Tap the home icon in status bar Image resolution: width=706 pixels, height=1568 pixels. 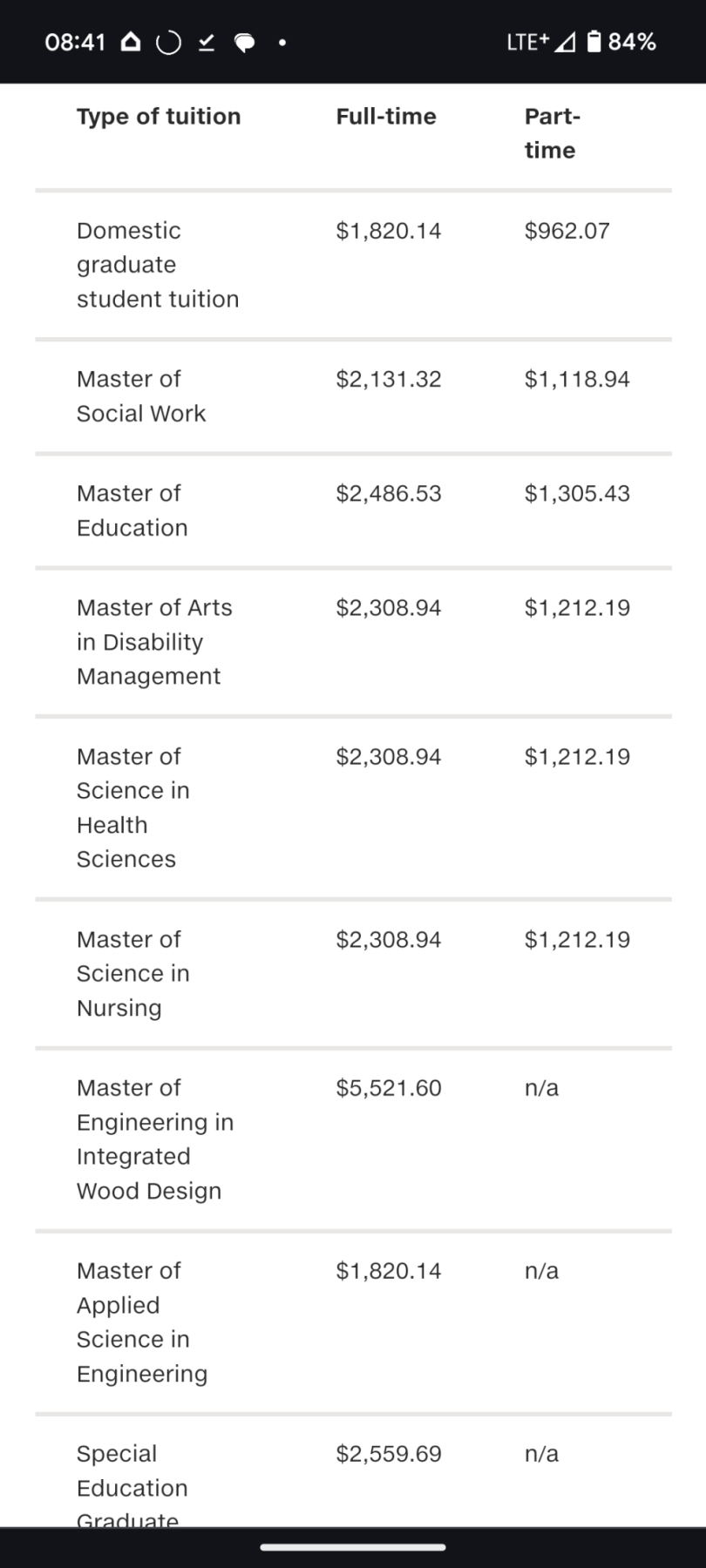[130, 42]
